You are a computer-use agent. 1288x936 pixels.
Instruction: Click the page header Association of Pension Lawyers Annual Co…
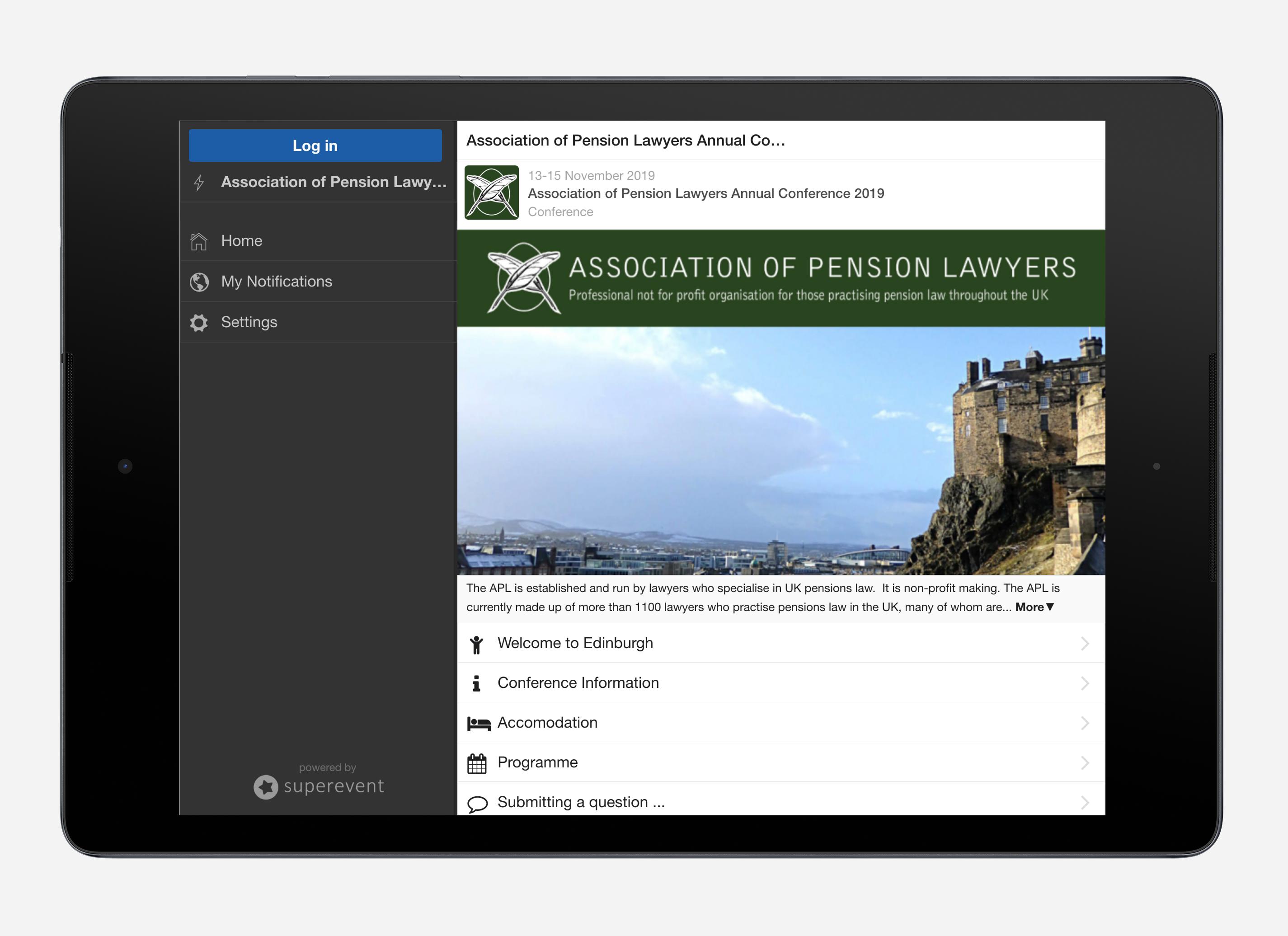click(625, 140)
